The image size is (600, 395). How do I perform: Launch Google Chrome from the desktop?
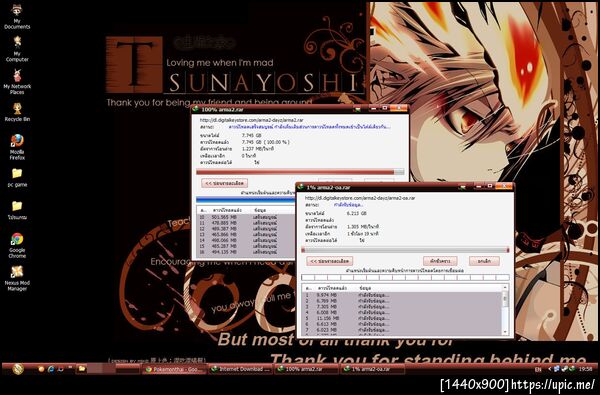click(17, 245)
